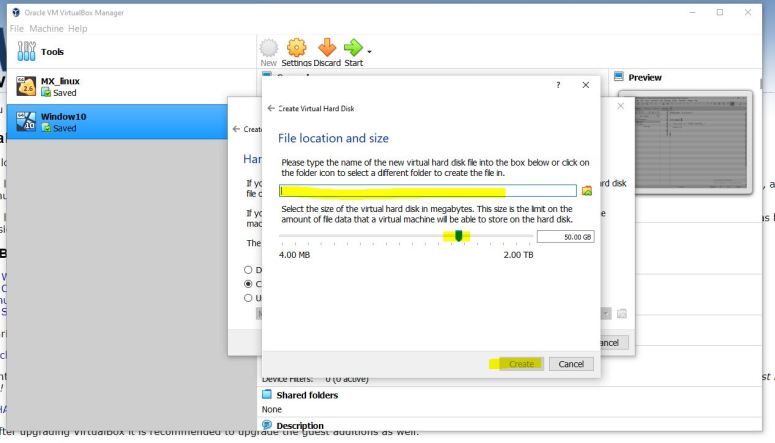Click the help question mark icon

tap(557, 86)
